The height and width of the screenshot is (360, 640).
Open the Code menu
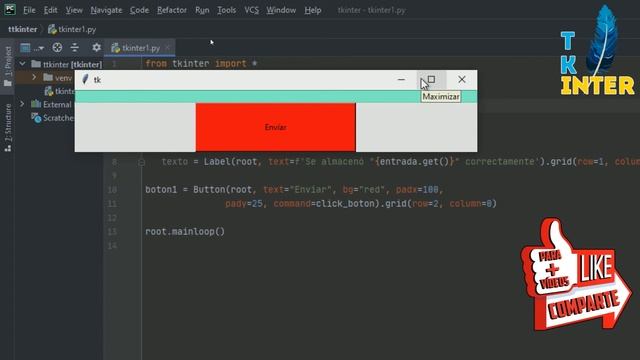[x=139, y=10]
